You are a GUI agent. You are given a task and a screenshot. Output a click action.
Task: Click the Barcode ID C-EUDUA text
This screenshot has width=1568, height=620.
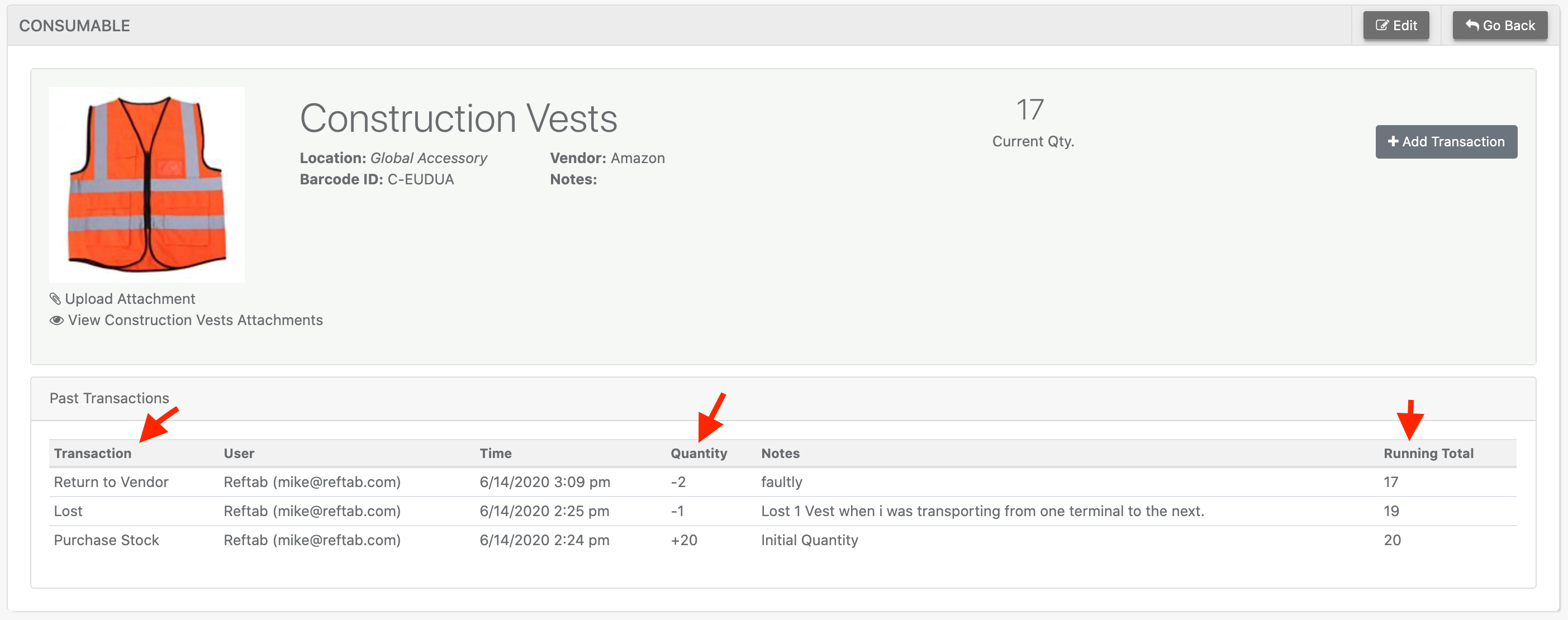[376, 179]
